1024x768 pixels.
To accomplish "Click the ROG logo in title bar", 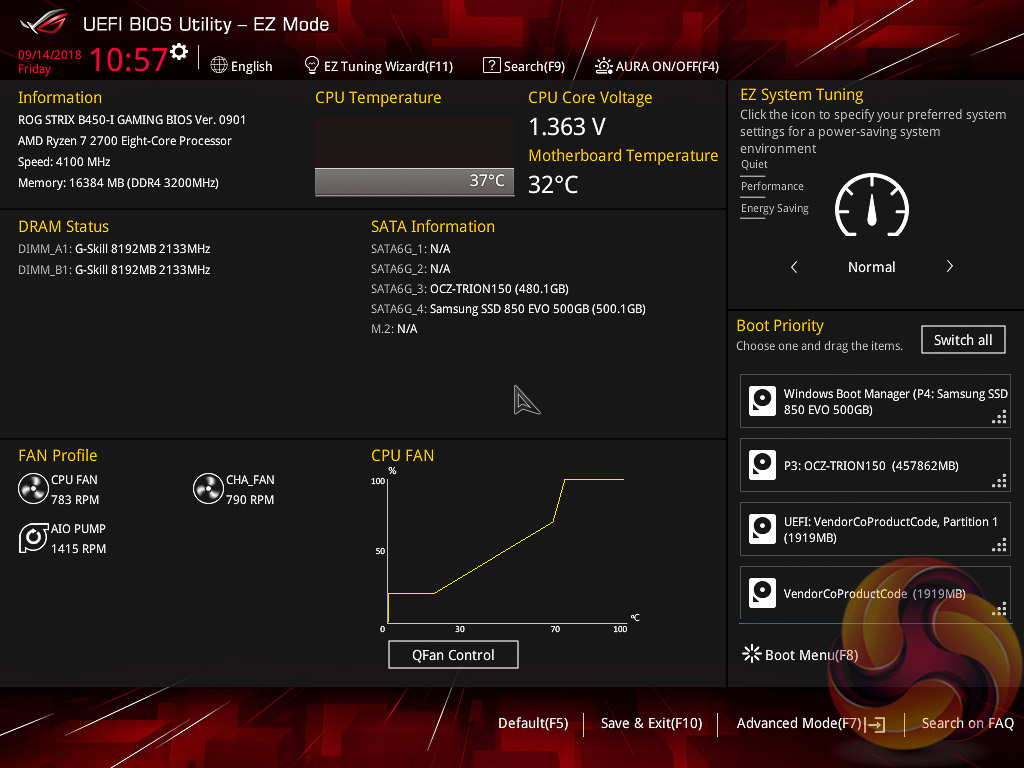I will [x=44, y=22].
